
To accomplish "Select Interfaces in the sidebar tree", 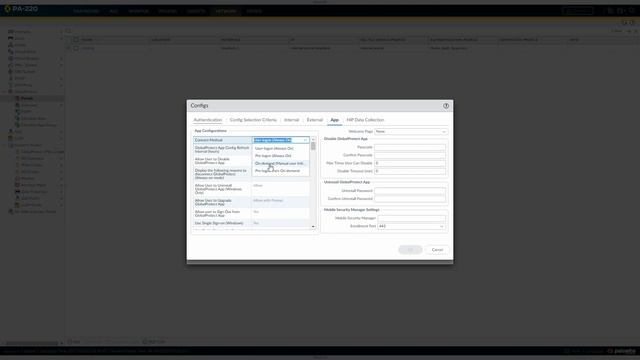I will pyautogui.click(x=23, y=32).
